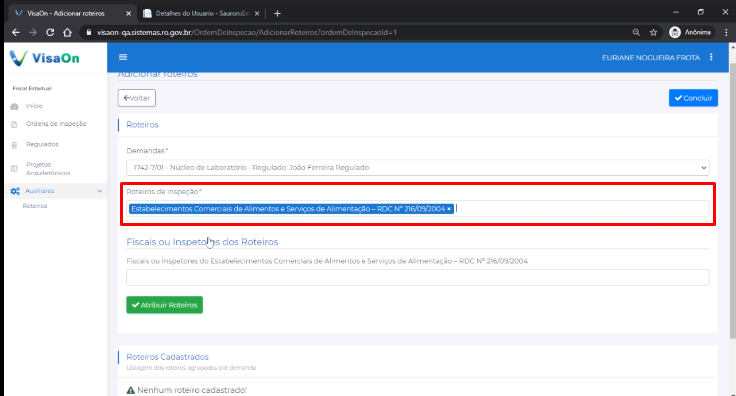
Task: Go to browser home icon
Action: [68, 32]
